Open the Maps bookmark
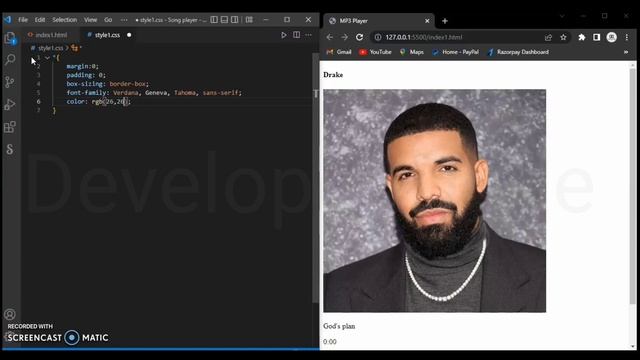640x360 pixels. (412, 52)
